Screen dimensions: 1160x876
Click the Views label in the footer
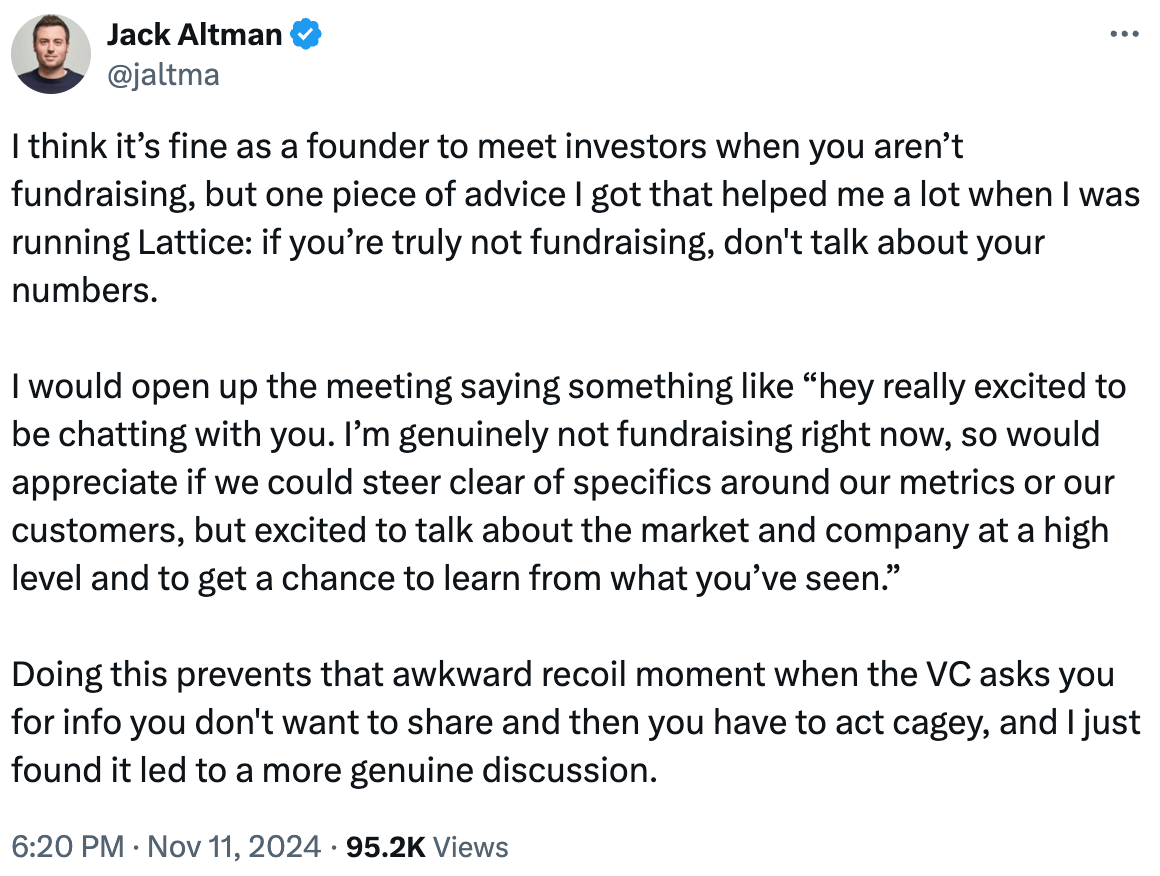click(x=471, y=846)
